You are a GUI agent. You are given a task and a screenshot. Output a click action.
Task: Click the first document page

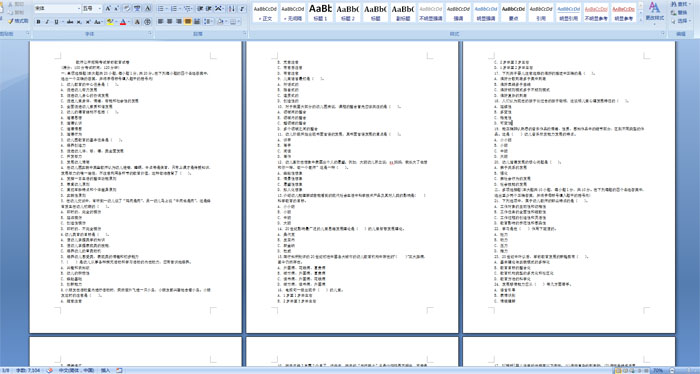[135, 187]
